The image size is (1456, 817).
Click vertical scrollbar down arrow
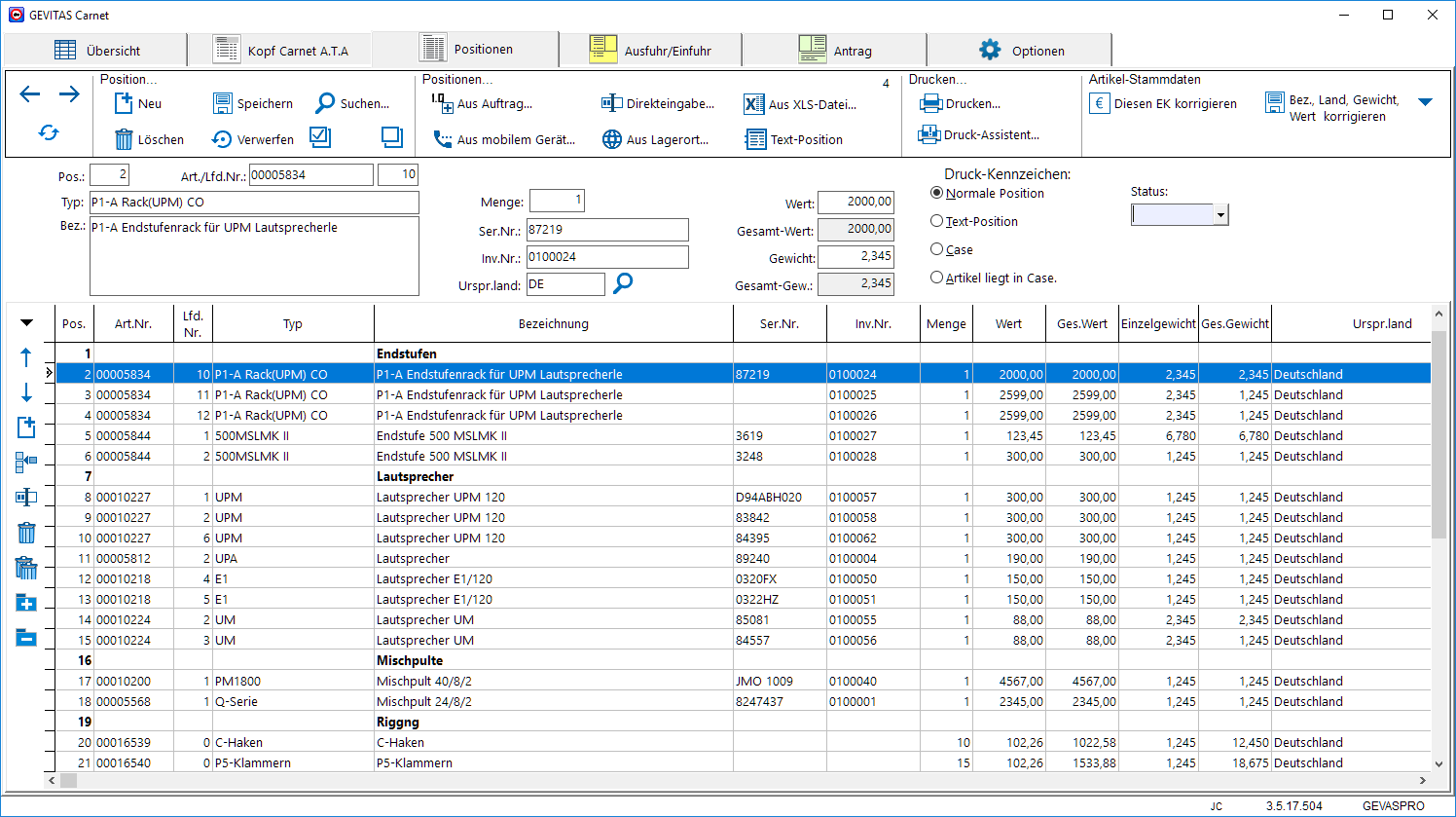[1438, 764]
